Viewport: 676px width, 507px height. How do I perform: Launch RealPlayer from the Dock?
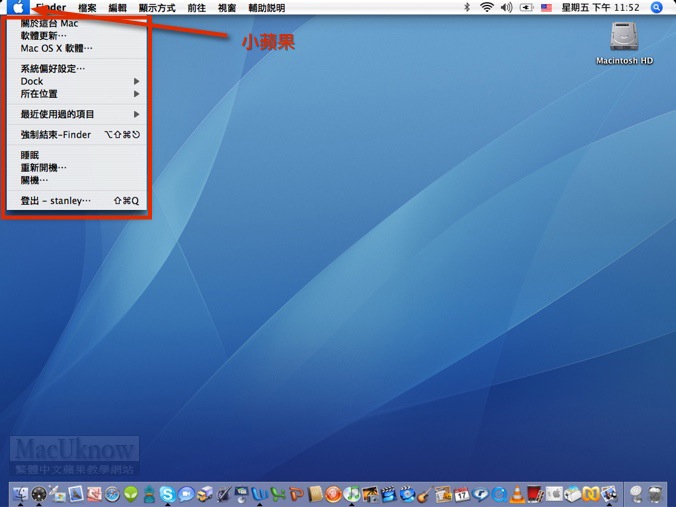pos(480,494)
